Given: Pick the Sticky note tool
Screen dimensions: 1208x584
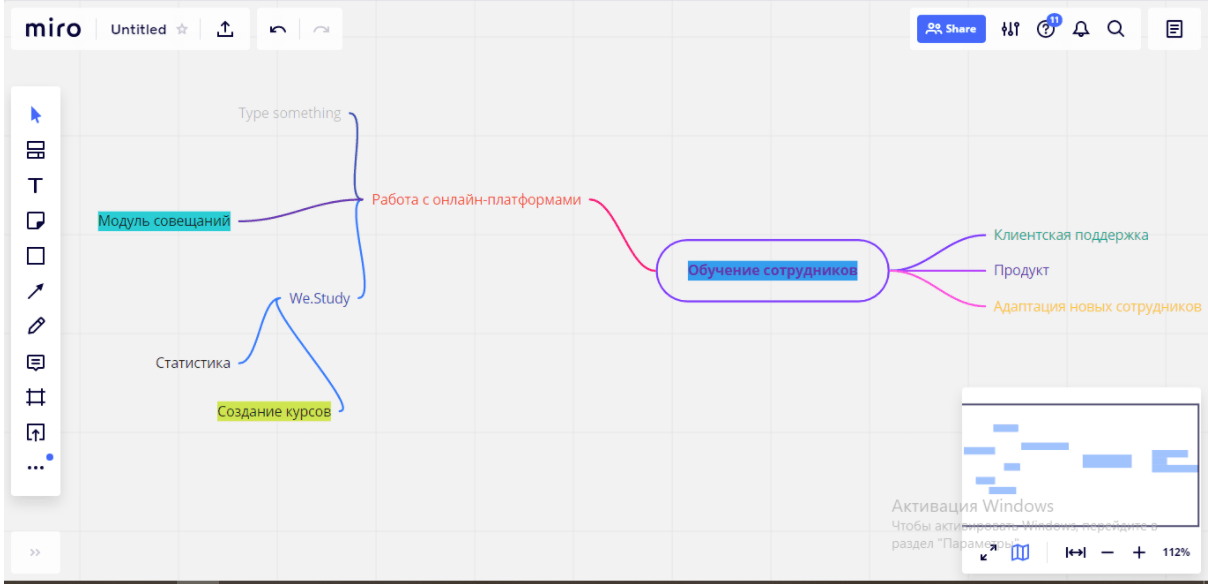Looking at the screenshot, I should pyautogui.click(x=36, y=220).
